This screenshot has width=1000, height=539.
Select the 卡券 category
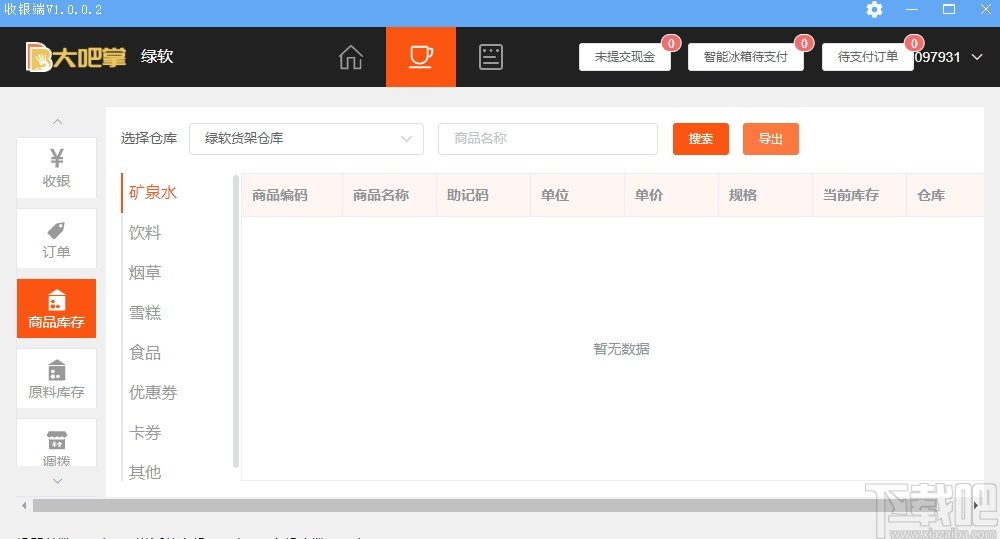coord(145,432)
